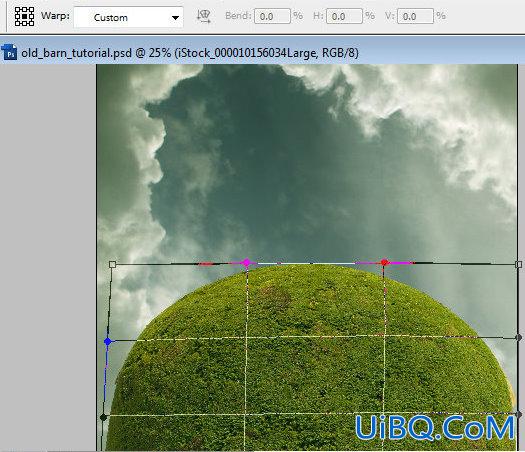Click the Photoshop file icon in the tab
This screenshot has width=525, height=452.
(9, 52)
